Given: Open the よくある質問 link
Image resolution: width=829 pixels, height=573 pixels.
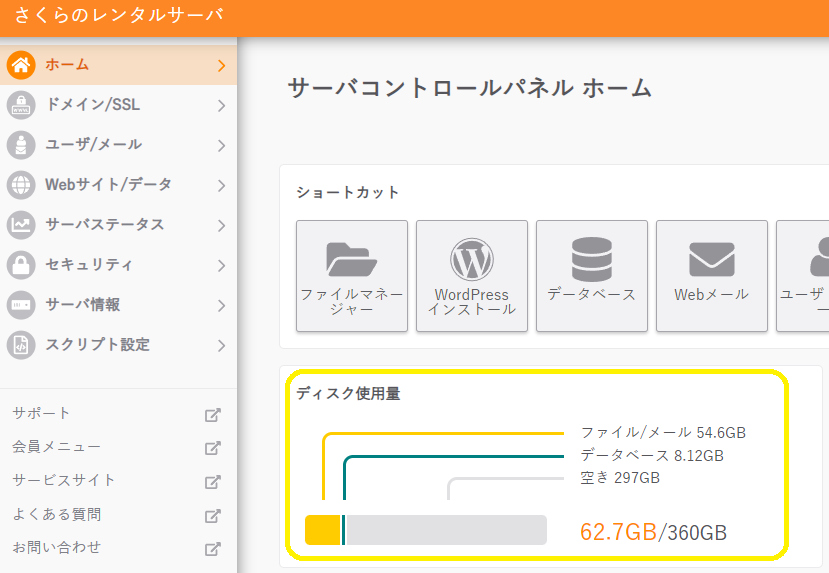Looking at the screenshot, I should [x=57, y=514].
